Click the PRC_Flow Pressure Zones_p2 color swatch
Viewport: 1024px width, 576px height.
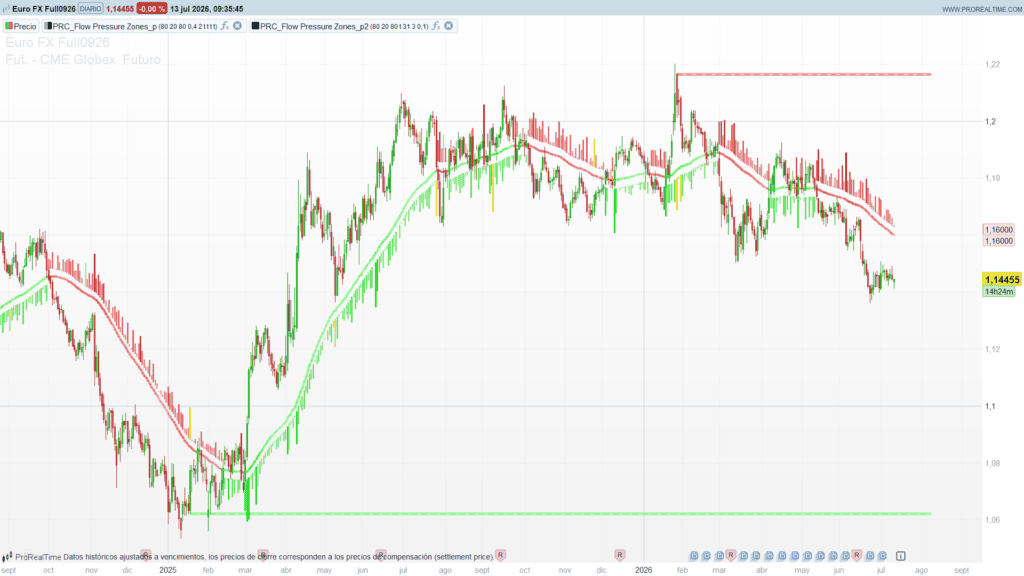[x=255, y=26]
